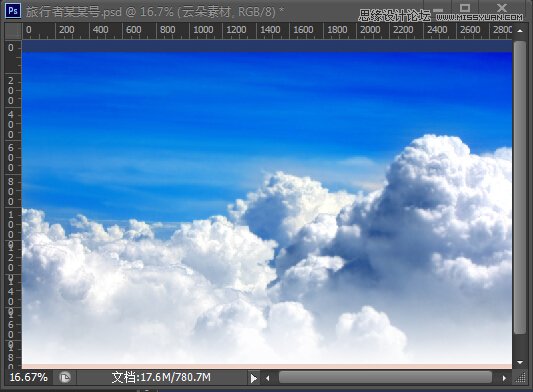
Task: Close the document window
Action: [x=502, y=7]
